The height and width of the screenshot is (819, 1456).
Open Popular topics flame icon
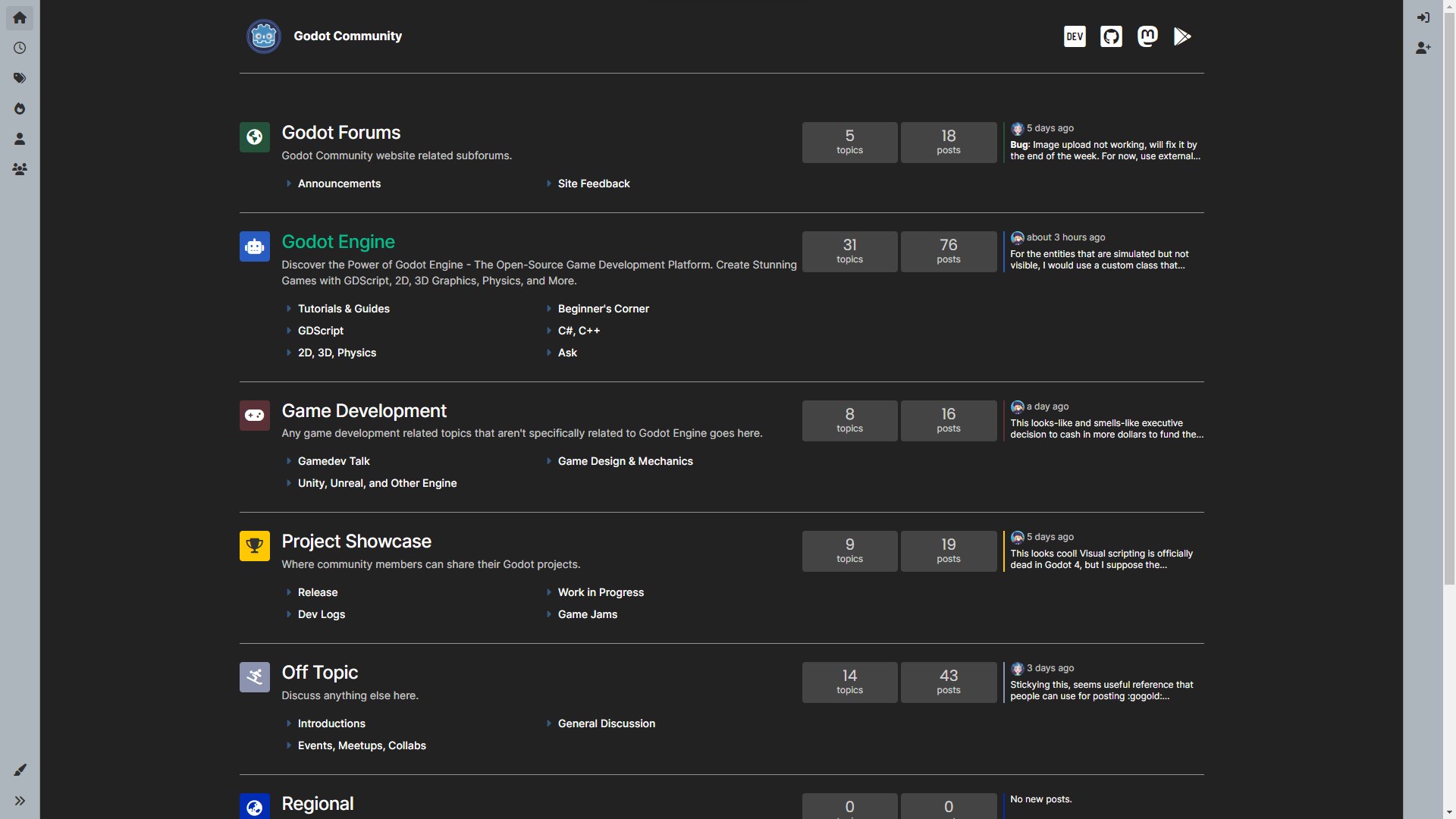tap(20, 108)
